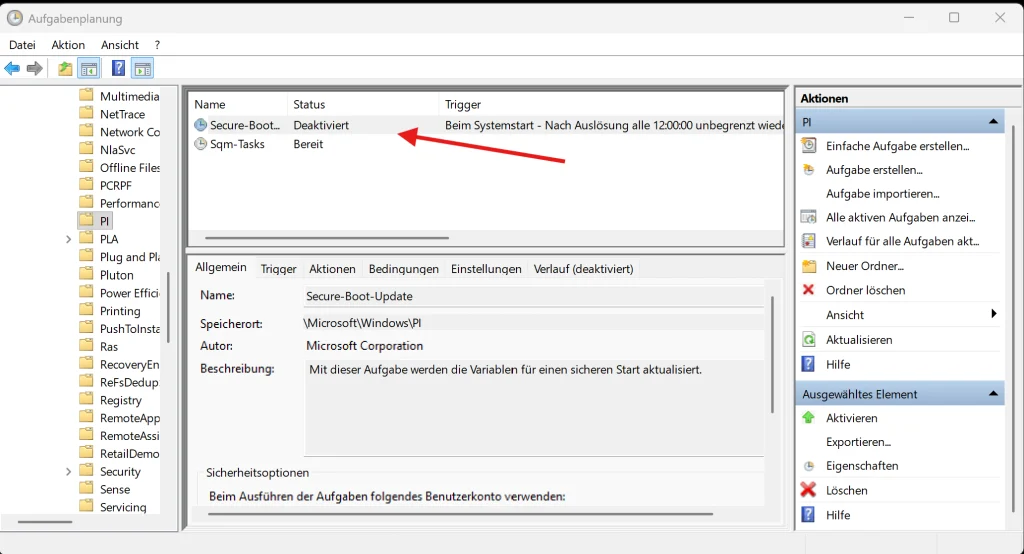The width and height of the screenshot is (1024, 554).
Task: Click the Aufgabe erstellen icon
Action: click(808, 170)
